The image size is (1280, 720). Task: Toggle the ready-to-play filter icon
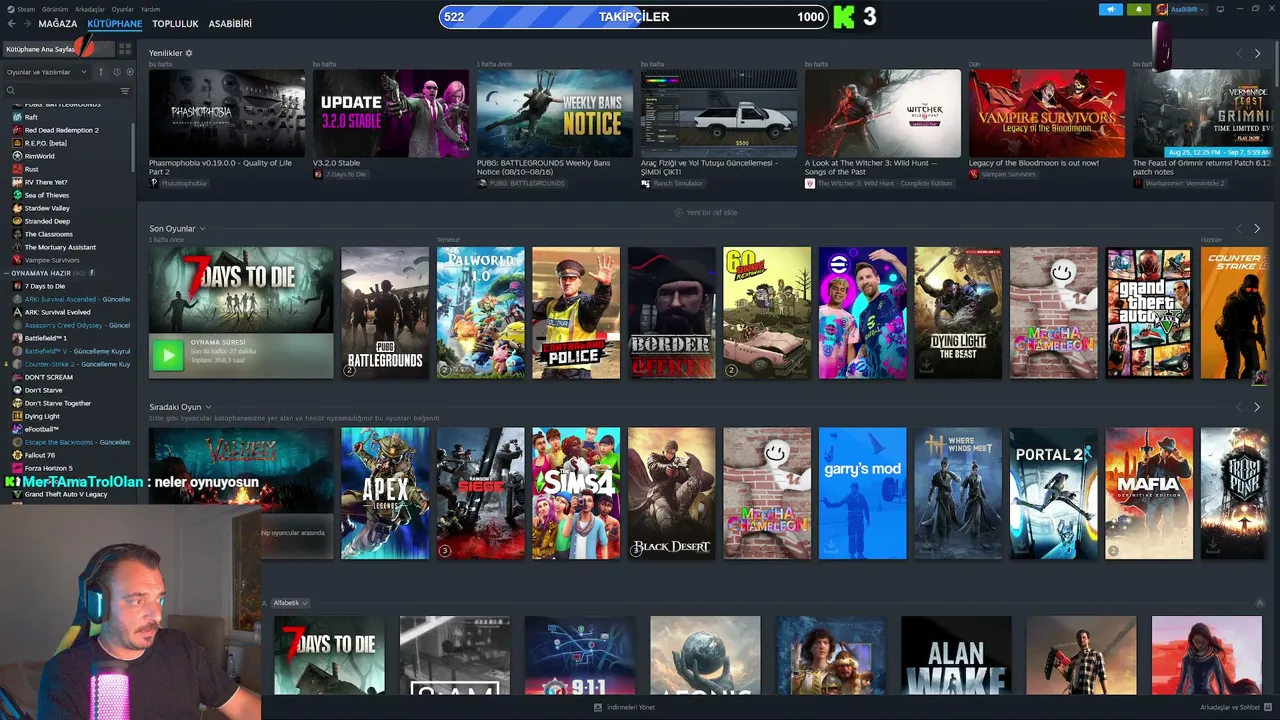click(x=129, y=72)
